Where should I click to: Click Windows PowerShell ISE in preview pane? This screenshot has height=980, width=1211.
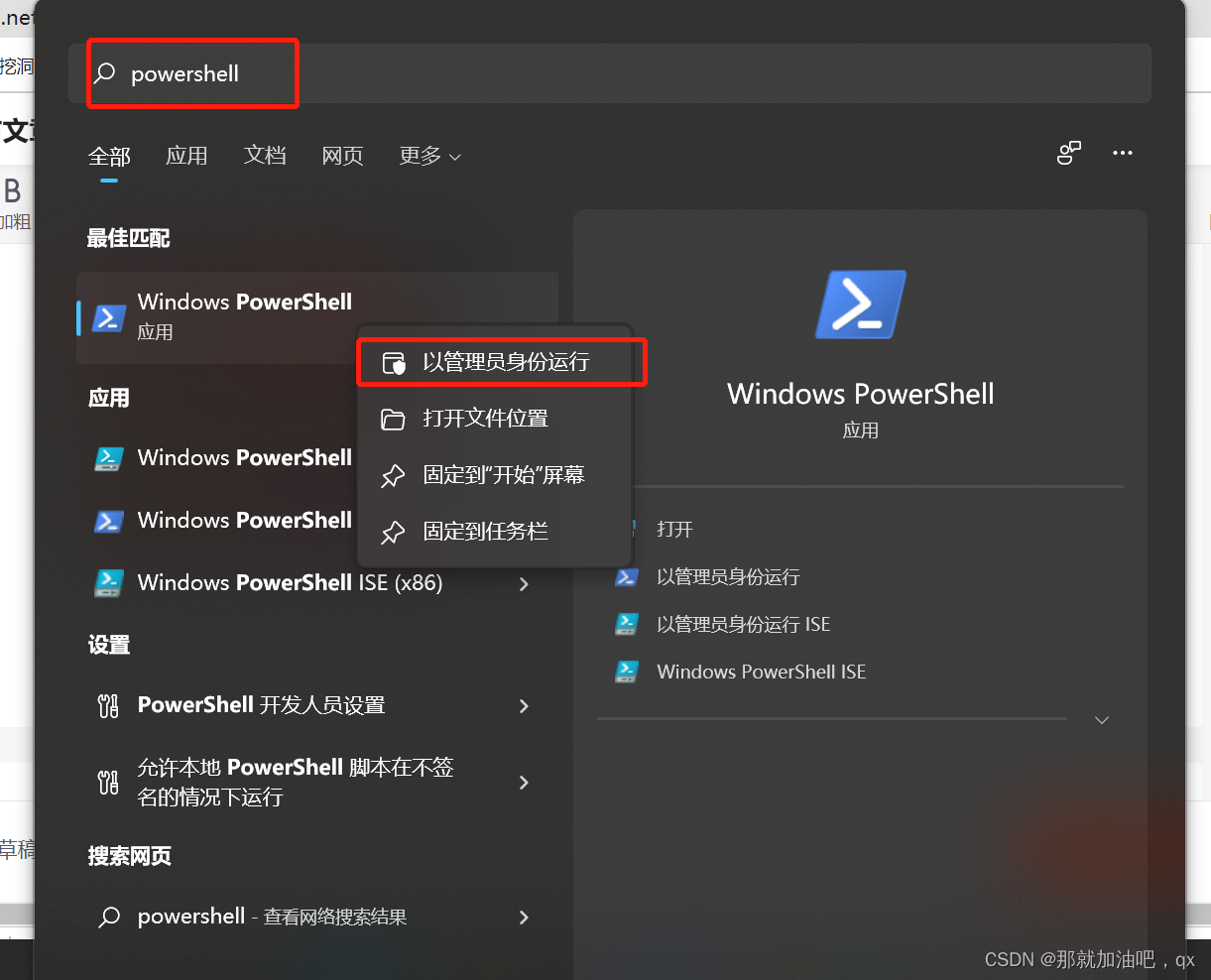[x=762, y=673]
